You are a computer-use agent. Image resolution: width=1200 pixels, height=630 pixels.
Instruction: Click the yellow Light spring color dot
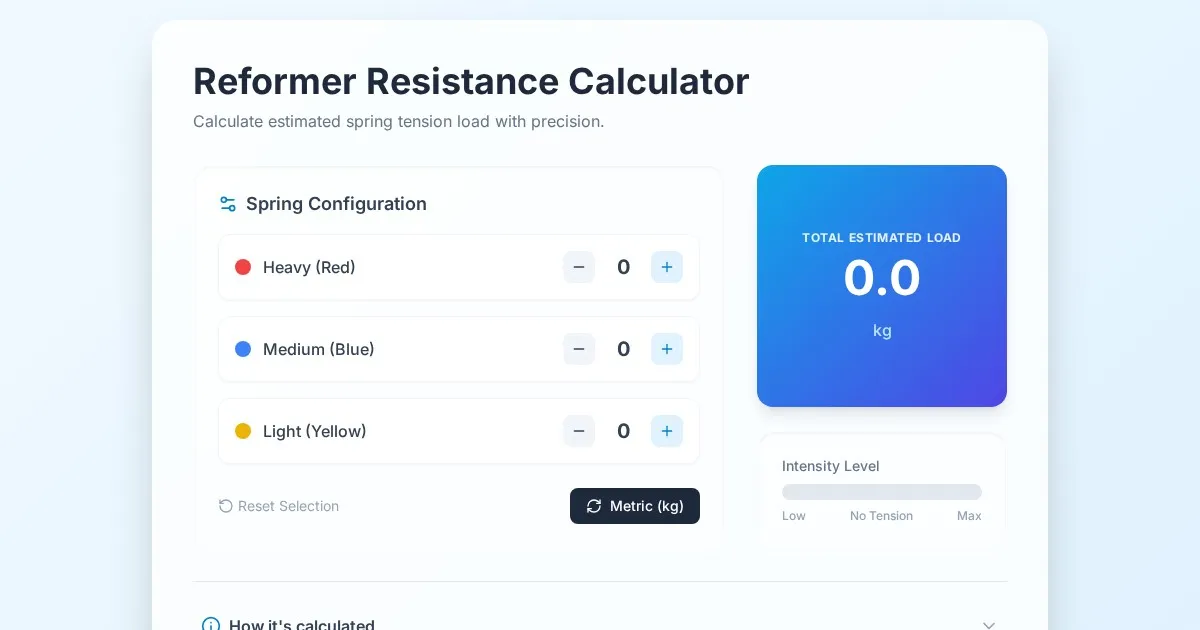point(243,431)
